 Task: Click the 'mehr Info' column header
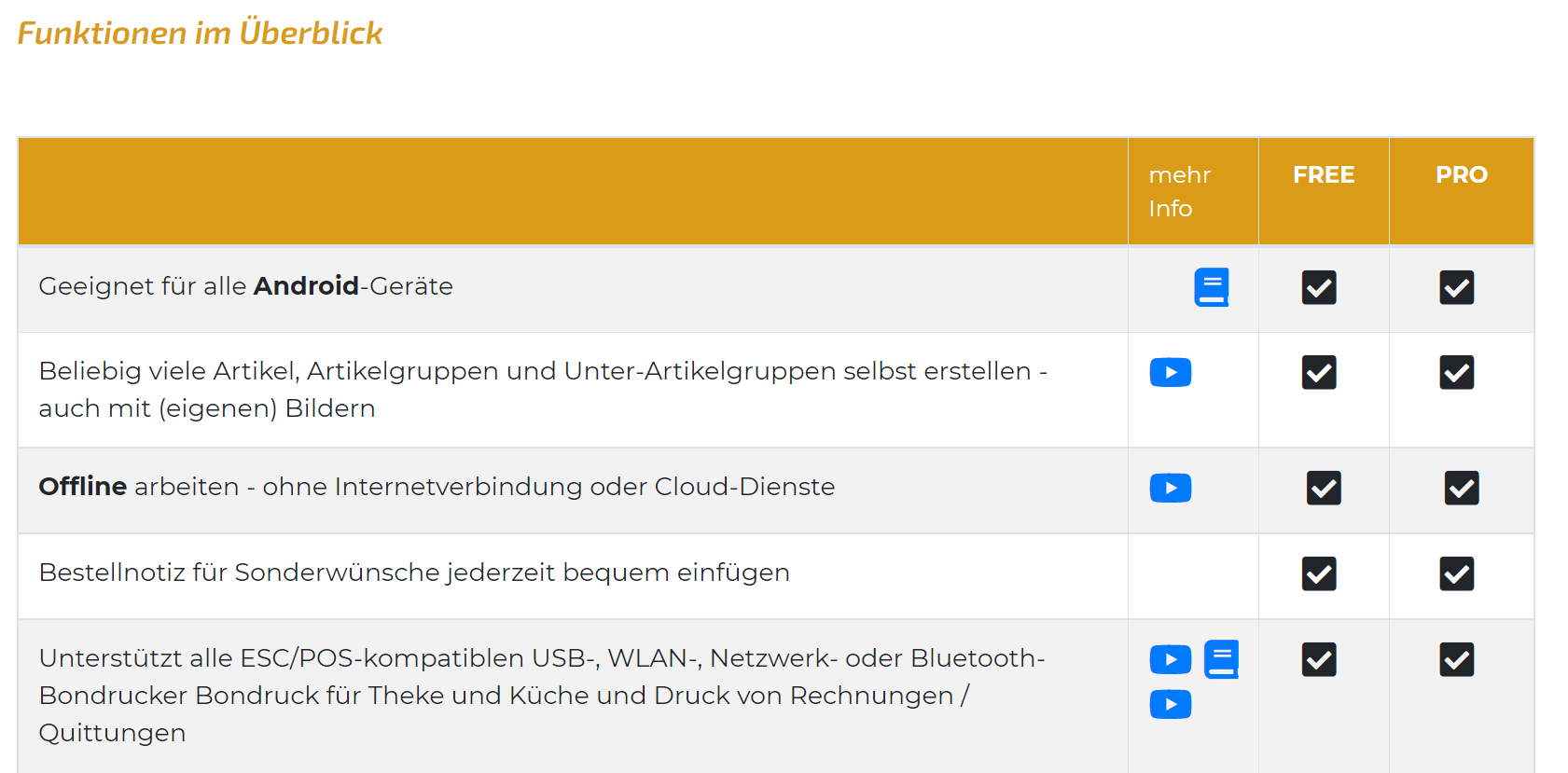pos(1179,191)
